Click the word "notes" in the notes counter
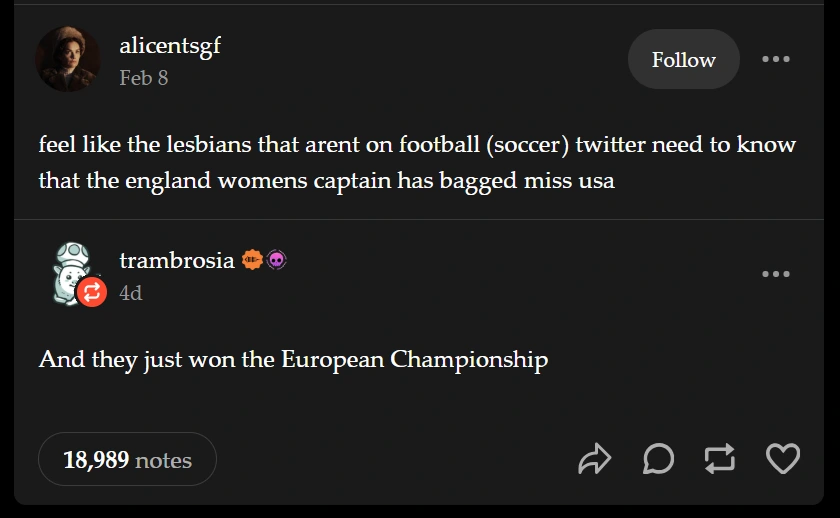840x518 pixels. (163, 460)
